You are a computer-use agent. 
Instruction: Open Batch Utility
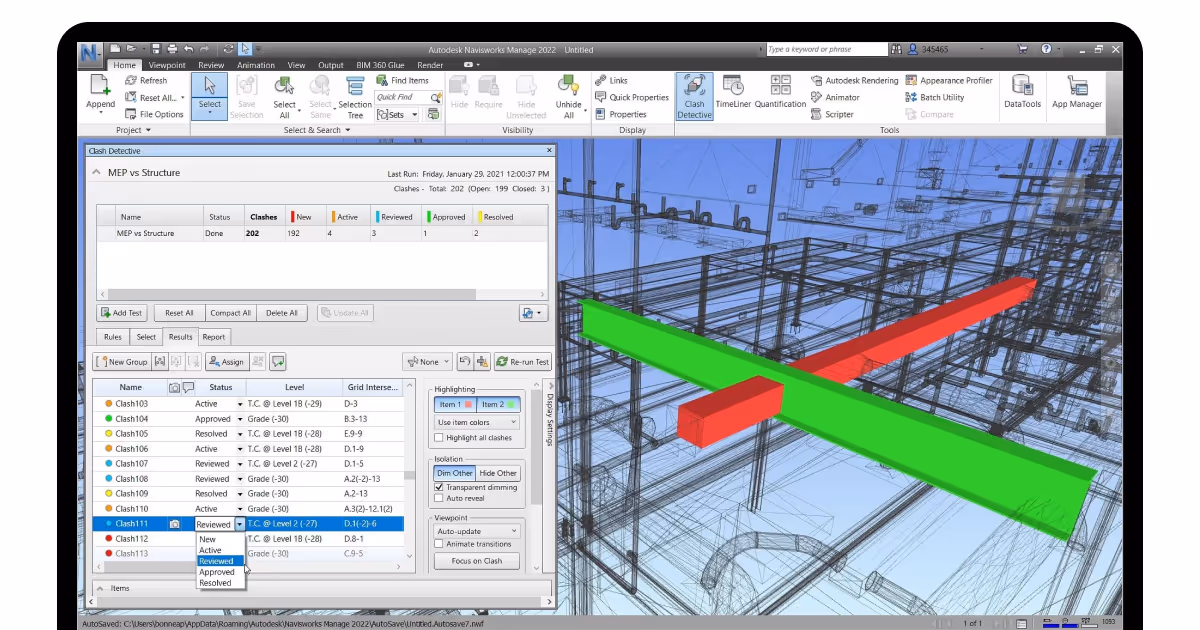[934, 97]
